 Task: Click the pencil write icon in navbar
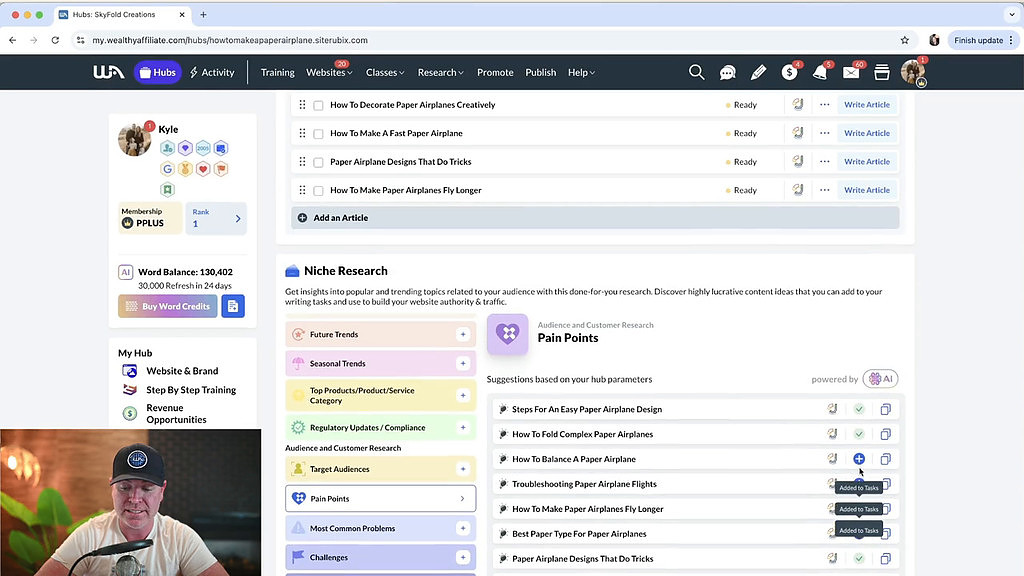pos(758,72)
